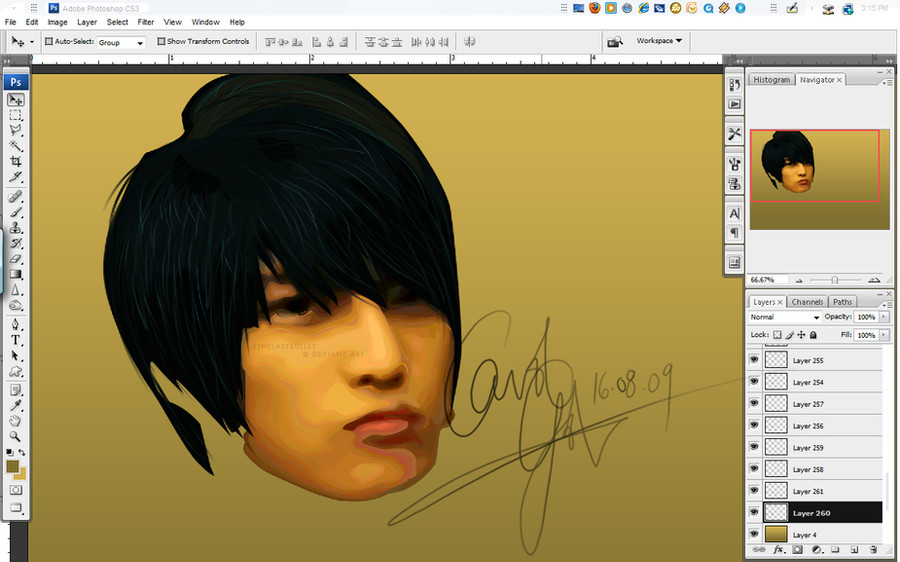Viewport: 900px width, 562px height.
Task: Select the Brush tool
Action: (x=15, y=212)
